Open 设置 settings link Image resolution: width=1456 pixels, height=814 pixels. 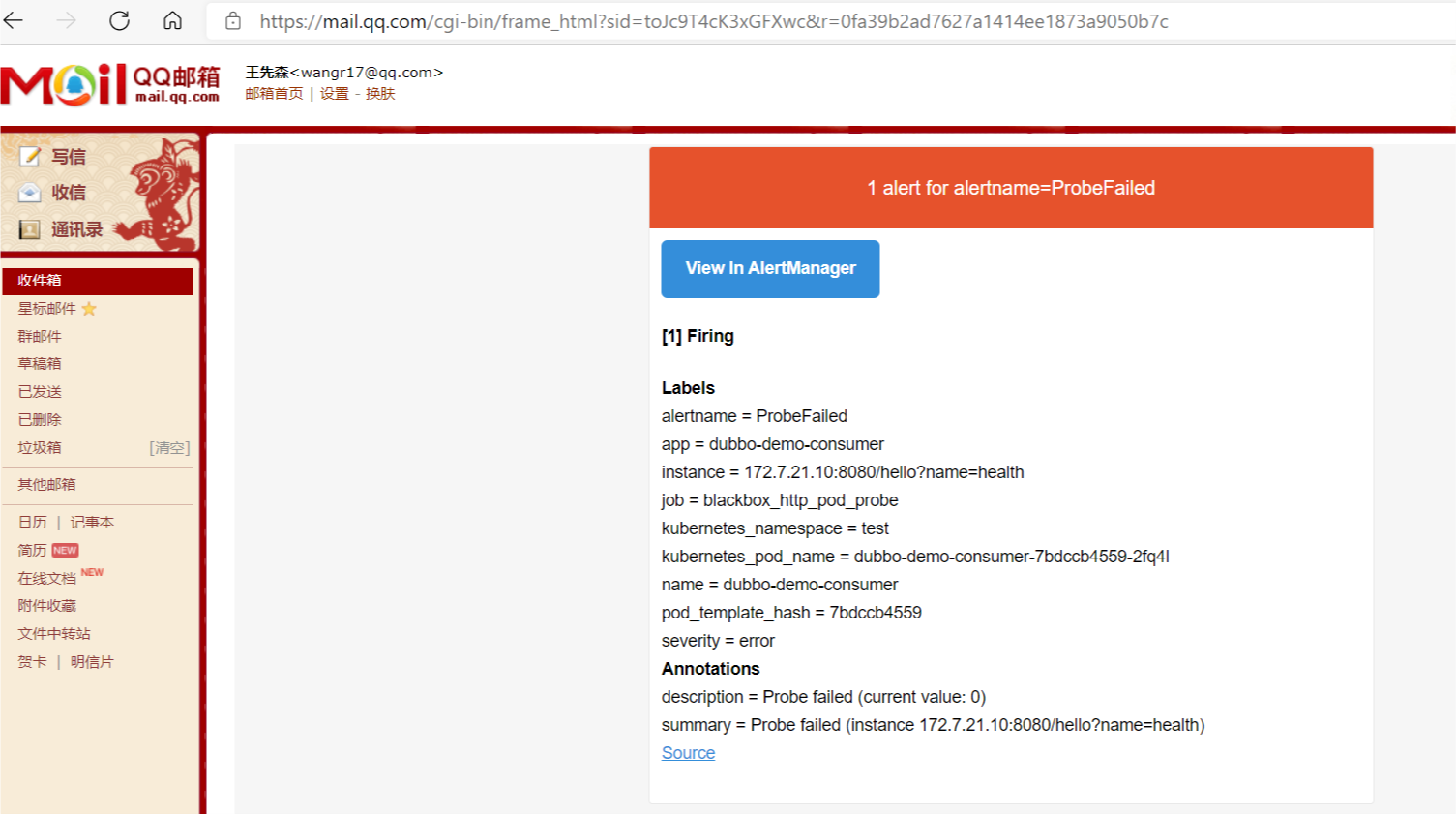pyautogui.click(x=335, y=94)
